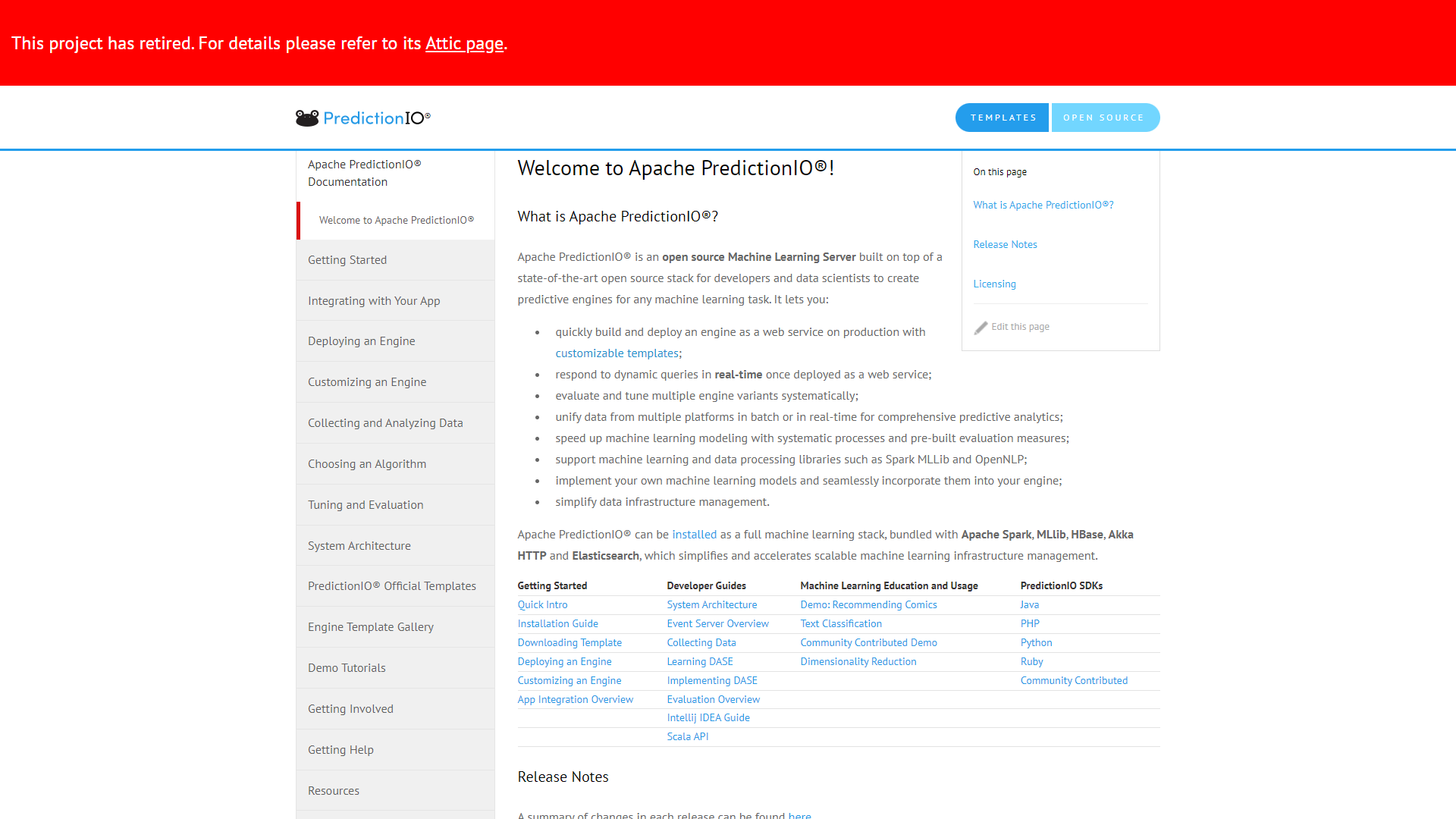Screen dimensions: 1456x819
Task: Click the Quick Intro getting started tab
Action: coord(543,604)
